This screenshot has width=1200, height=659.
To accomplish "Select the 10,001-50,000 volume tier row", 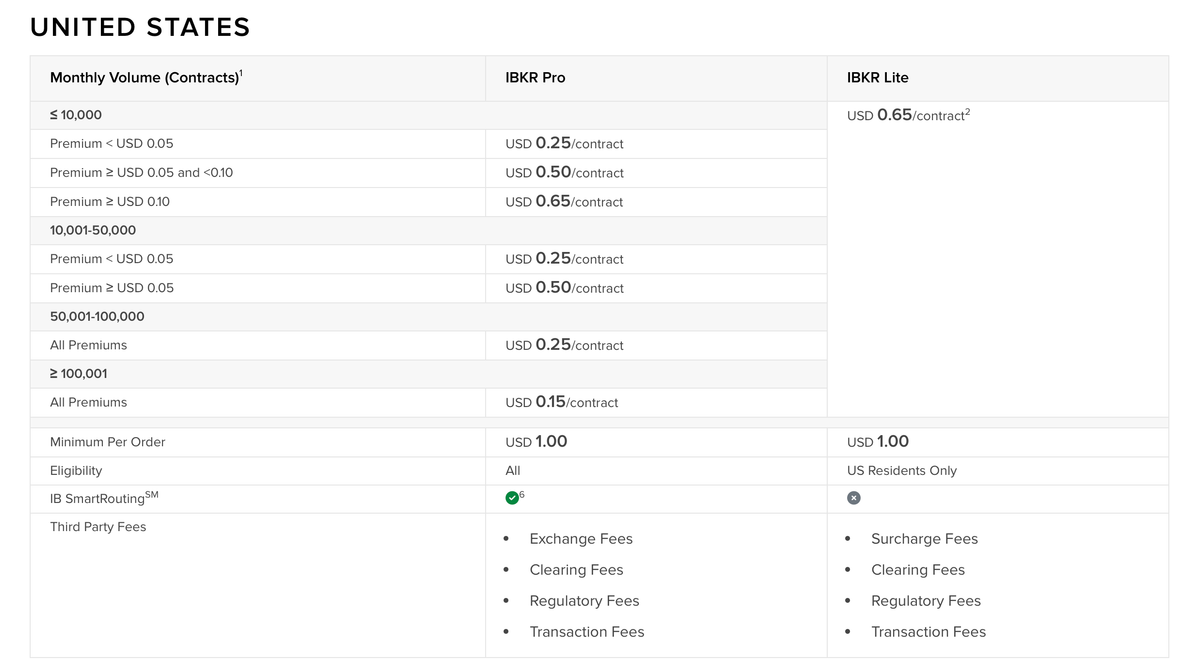I will tap(428, 230).
